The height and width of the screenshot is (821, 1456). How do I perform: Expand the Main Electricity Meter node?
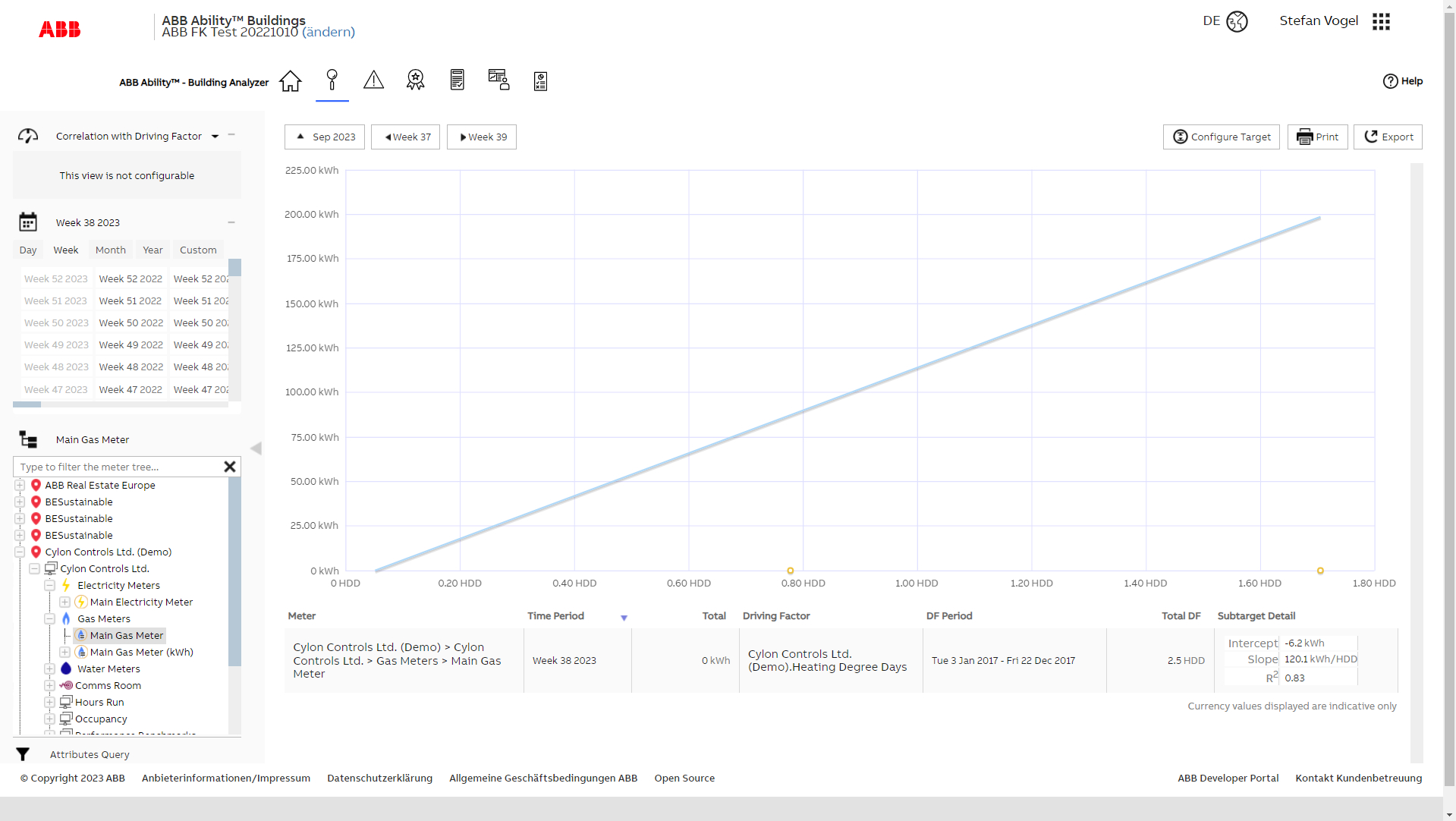(64, 602)
